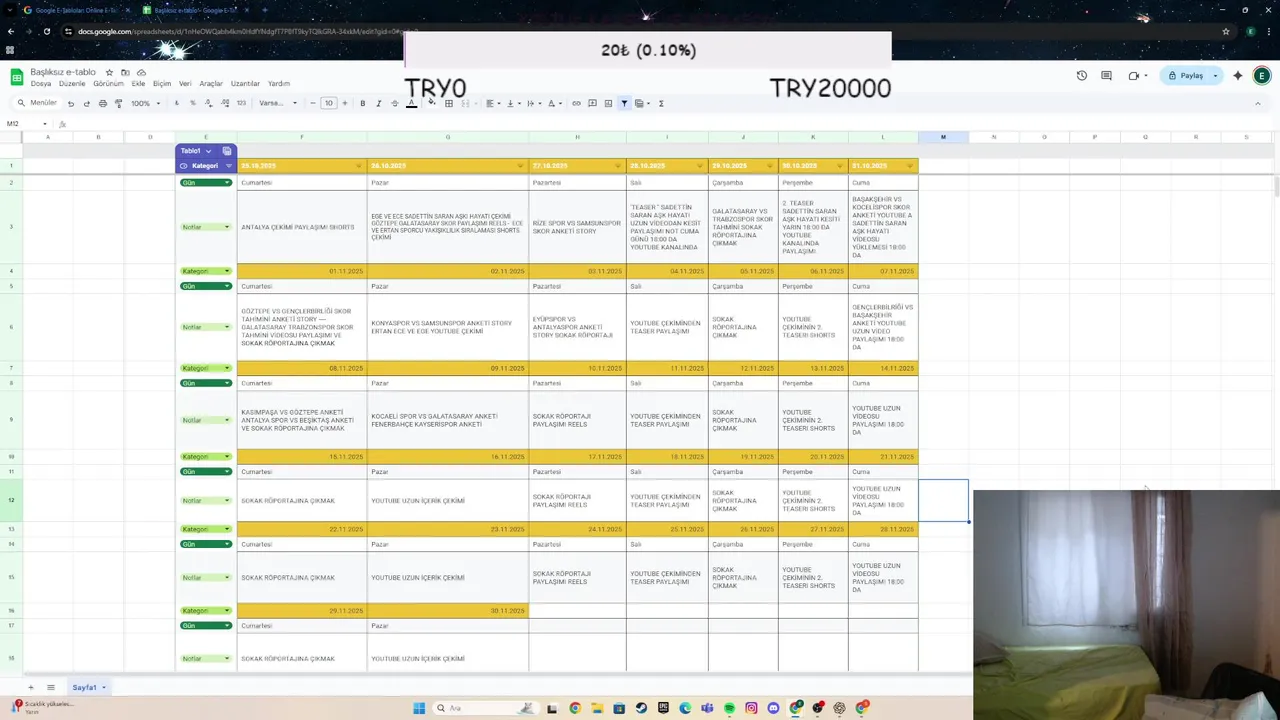Open the Kategori column header dropdown
The height and width of the screenshot is (720, 1280).
tap(228, 166)
